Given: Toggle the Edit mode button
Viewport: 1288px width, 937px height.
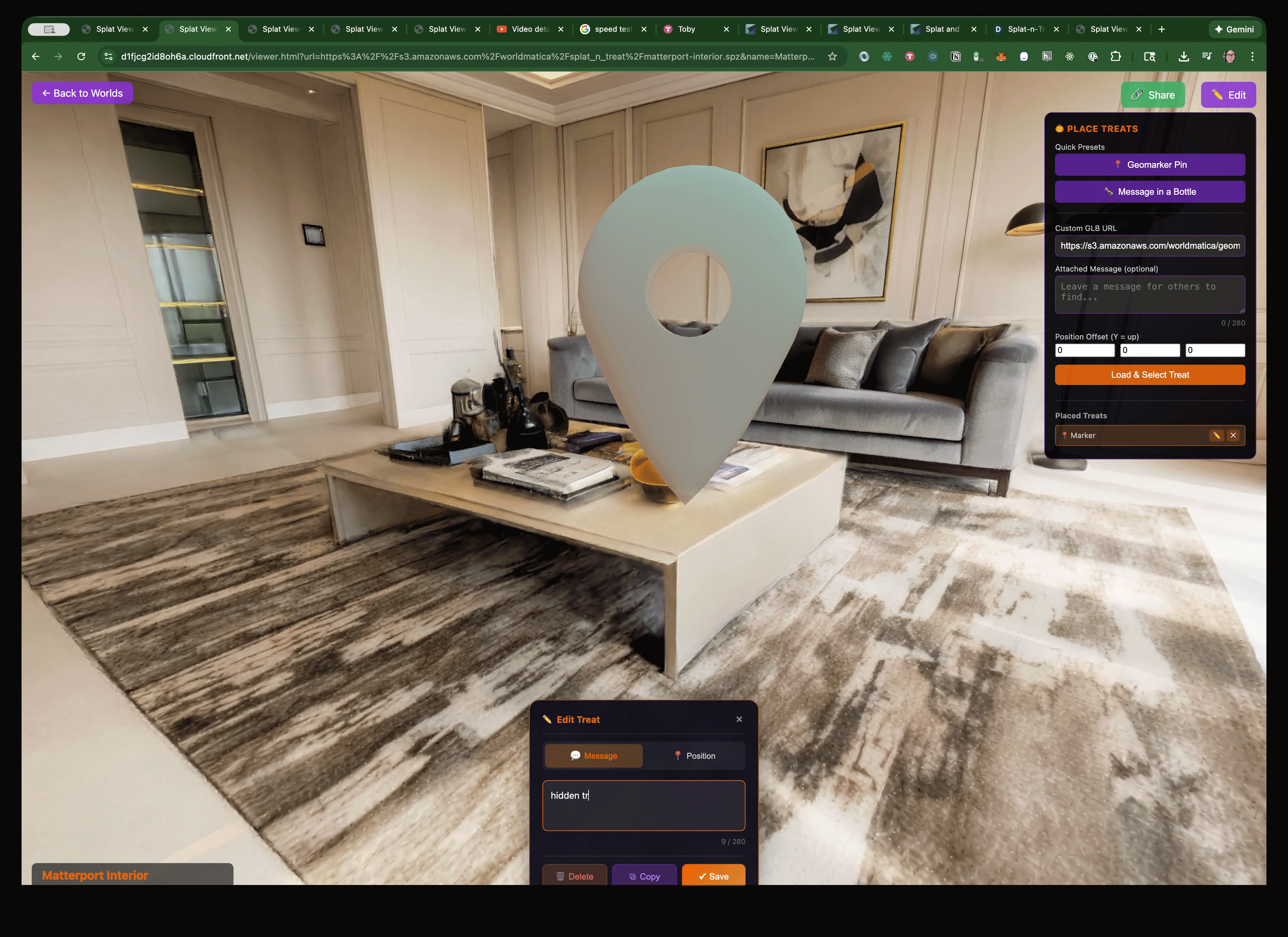Looking at the screenshot, I should coord(1228,95).
